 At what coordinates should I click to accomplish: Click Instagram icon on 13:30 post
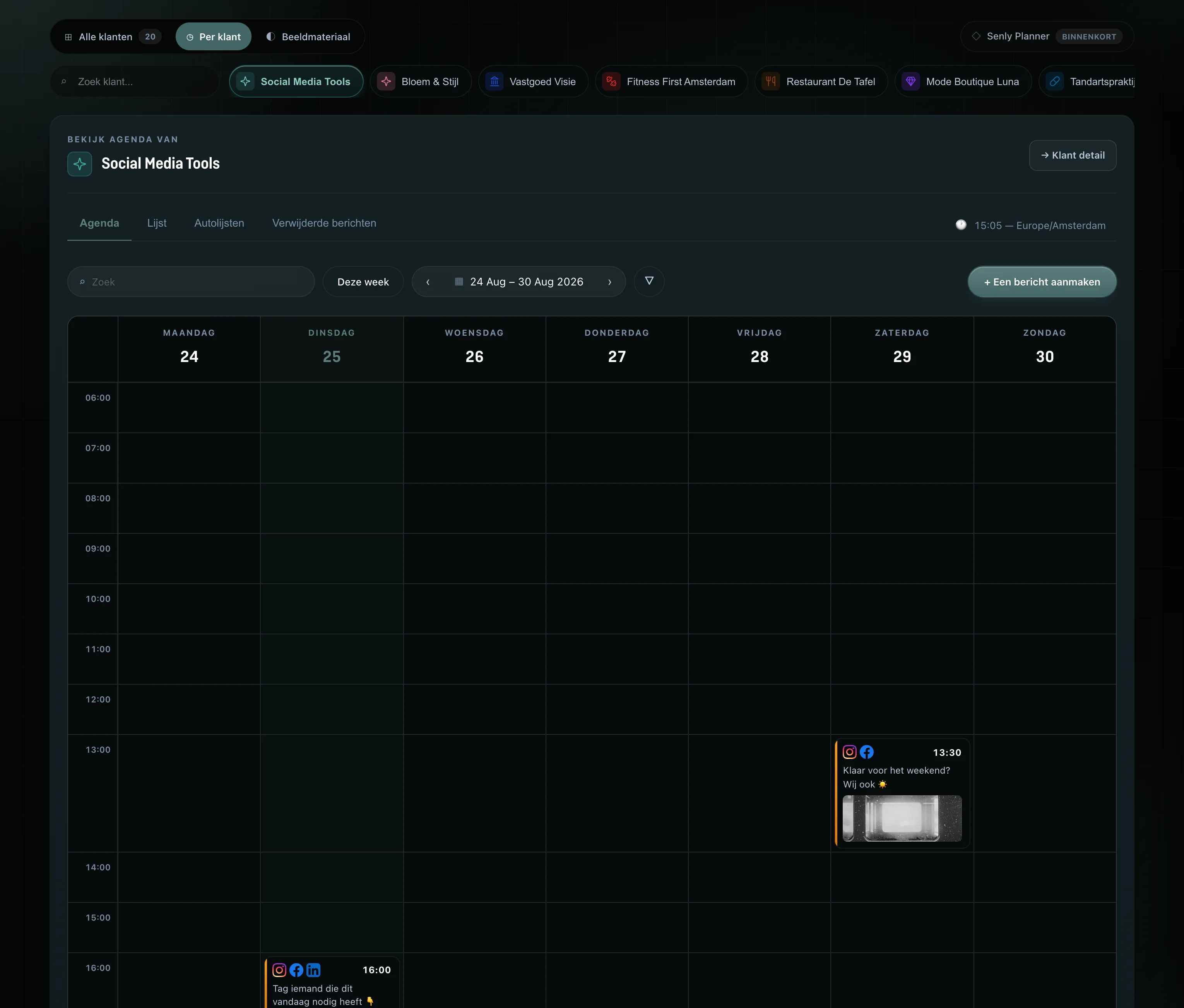pos(850,752)
